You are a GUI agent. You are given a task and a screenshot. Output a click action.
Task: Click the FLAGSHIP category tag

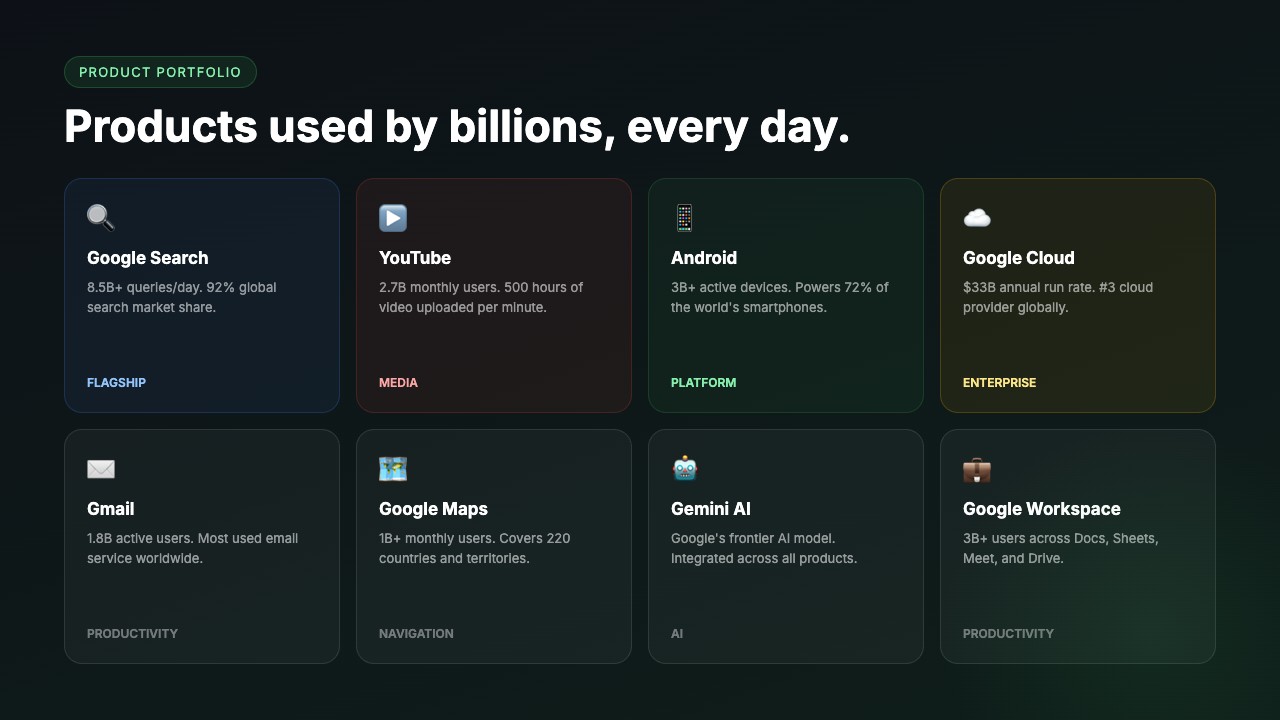coord(116,383)
